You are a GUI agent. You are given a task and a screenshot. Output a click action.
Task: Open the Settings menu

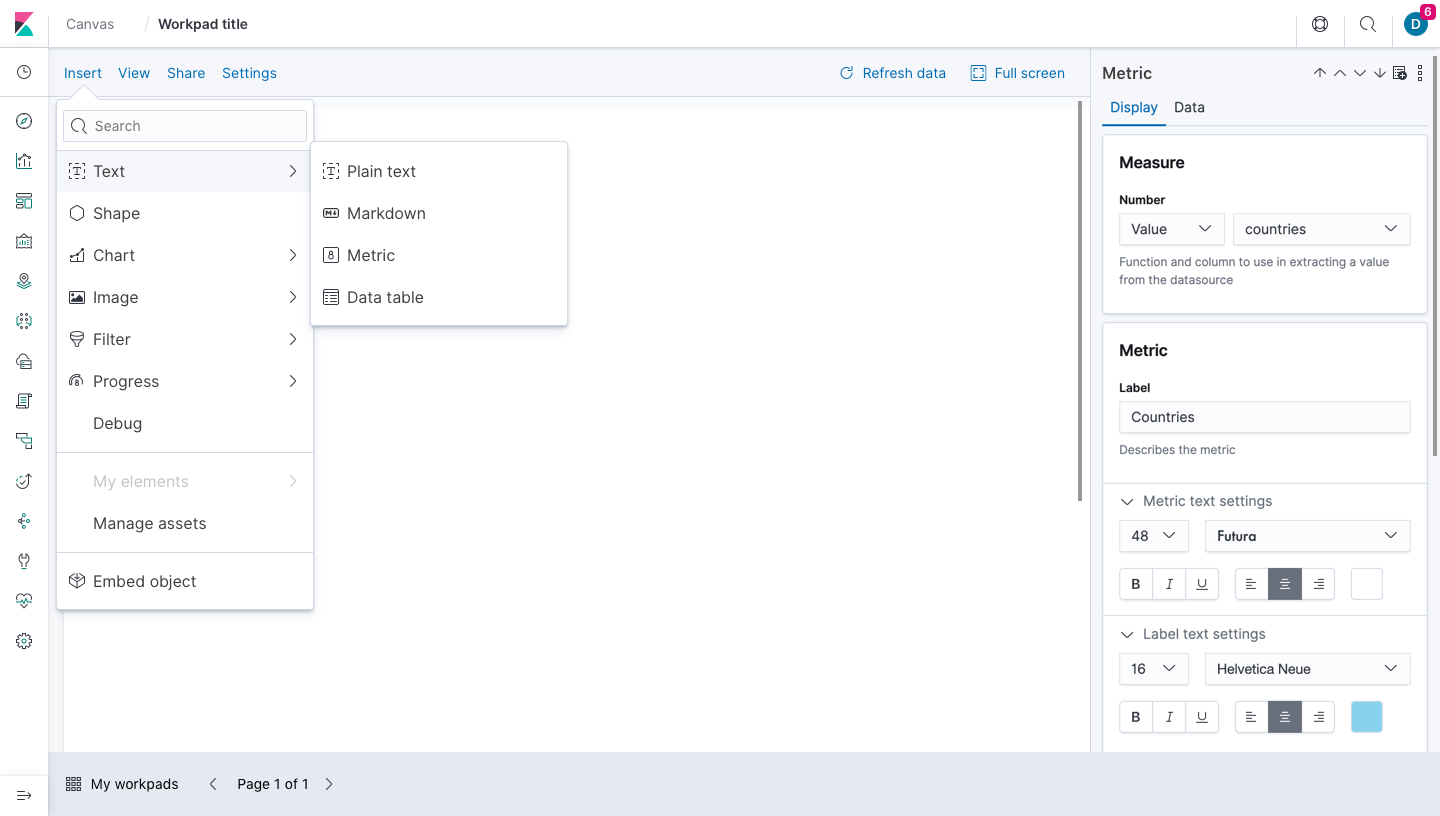tap(249, 73)
